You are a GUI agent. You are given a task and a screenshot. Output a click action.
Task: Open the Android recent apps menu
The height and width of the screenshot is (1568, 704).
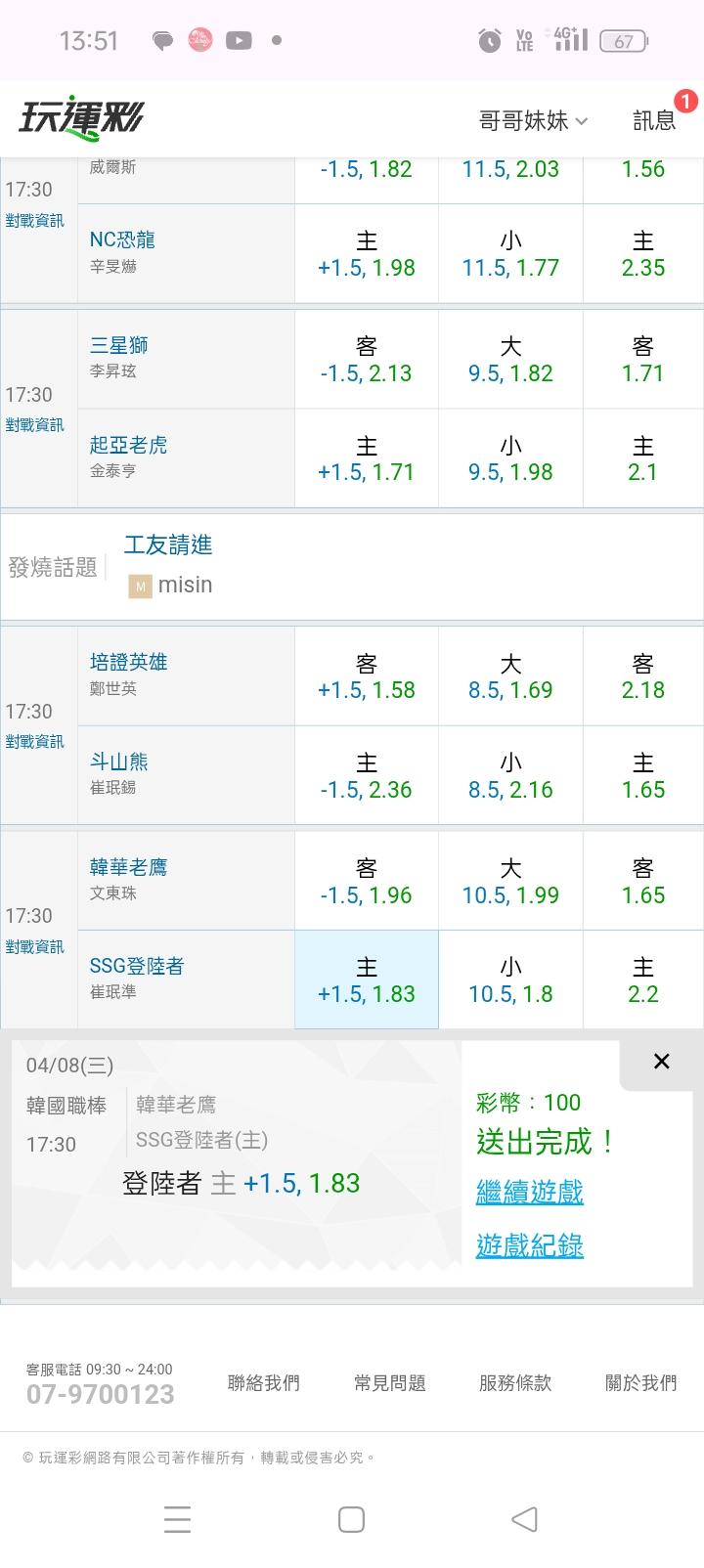pos(177,1518)
